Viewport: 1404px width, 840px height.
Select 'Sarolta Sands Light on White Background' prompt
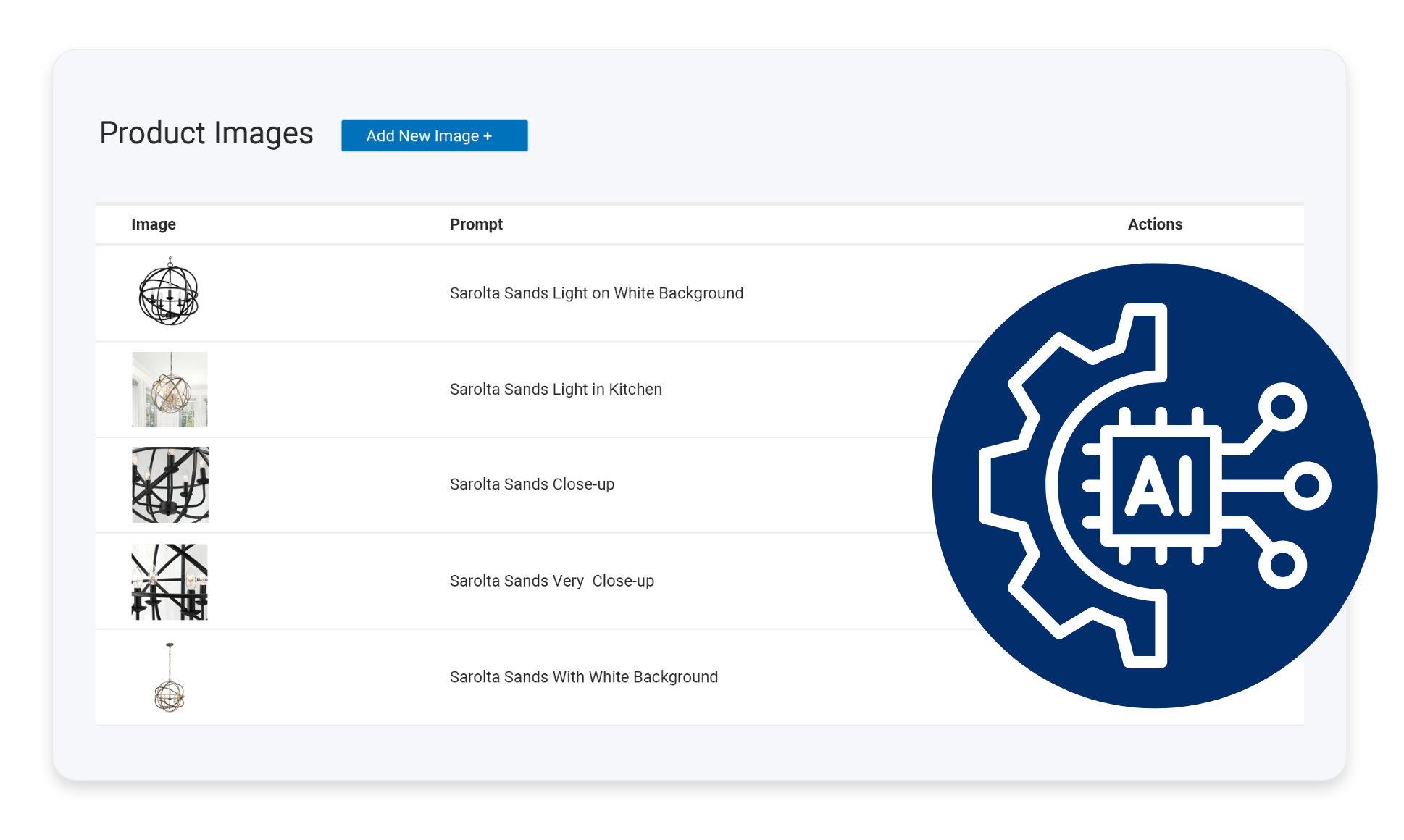click(596, 293)
